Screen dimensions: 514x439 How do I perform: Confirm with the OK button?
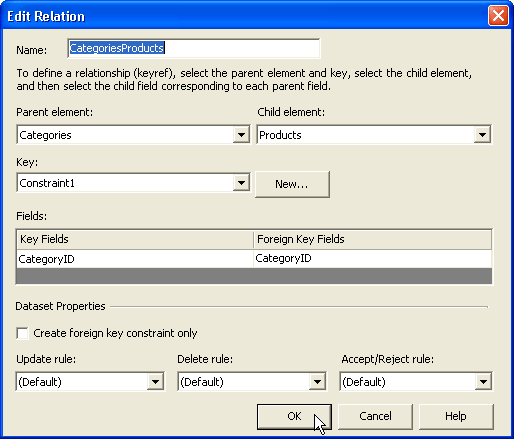[x=294, y=417]
